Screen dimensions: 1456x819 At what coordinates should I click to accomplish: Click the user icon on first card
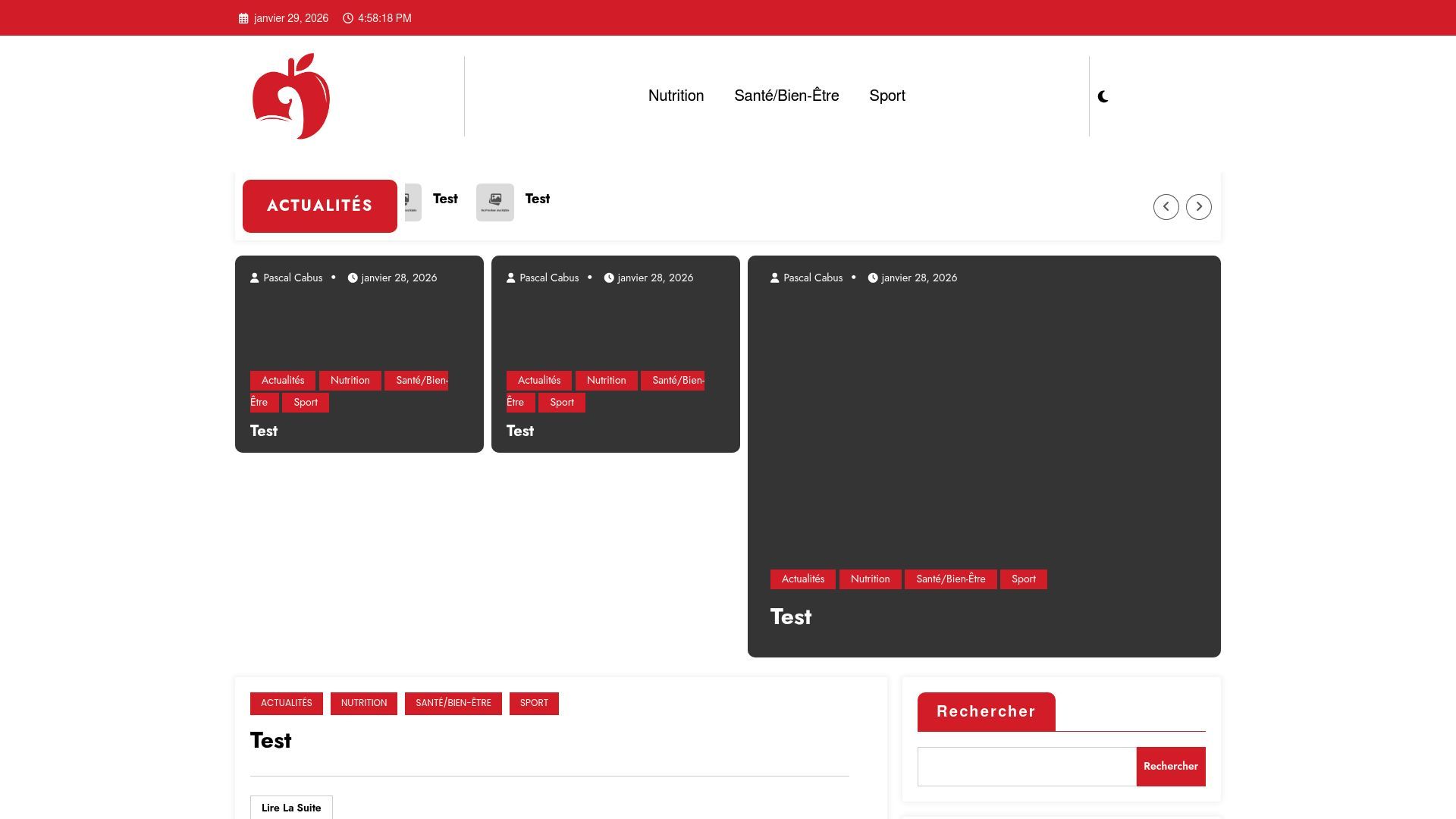pos(255,278)
